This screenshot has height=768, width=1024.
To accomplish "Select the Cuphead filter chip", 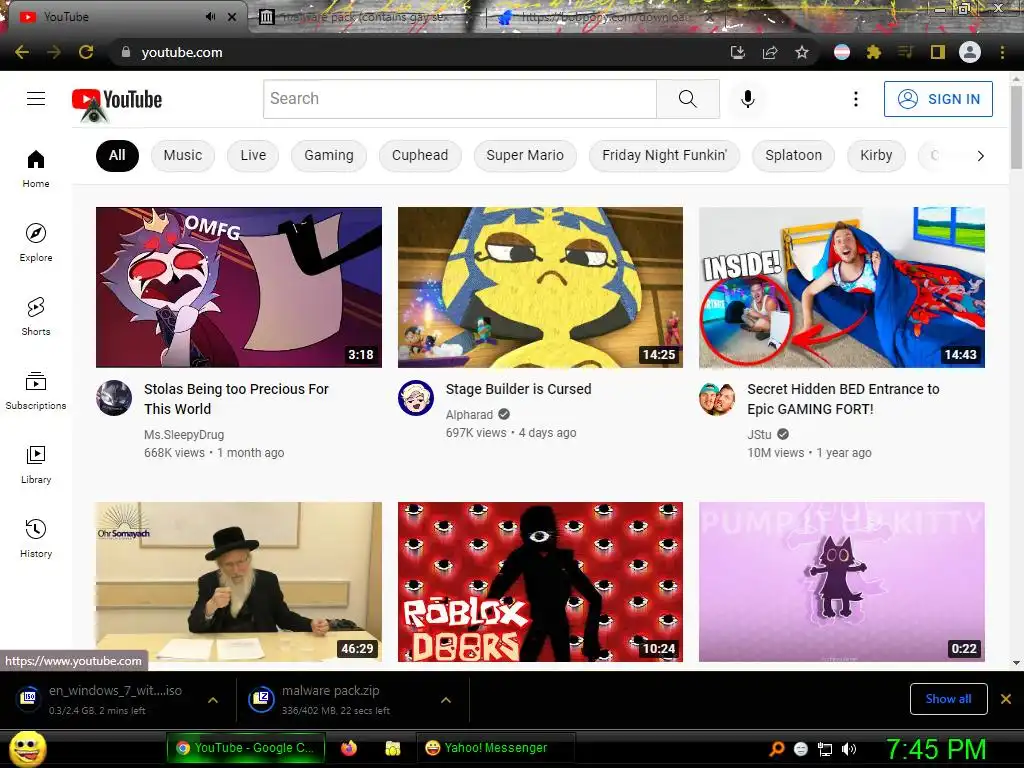I will pos(420,155).
